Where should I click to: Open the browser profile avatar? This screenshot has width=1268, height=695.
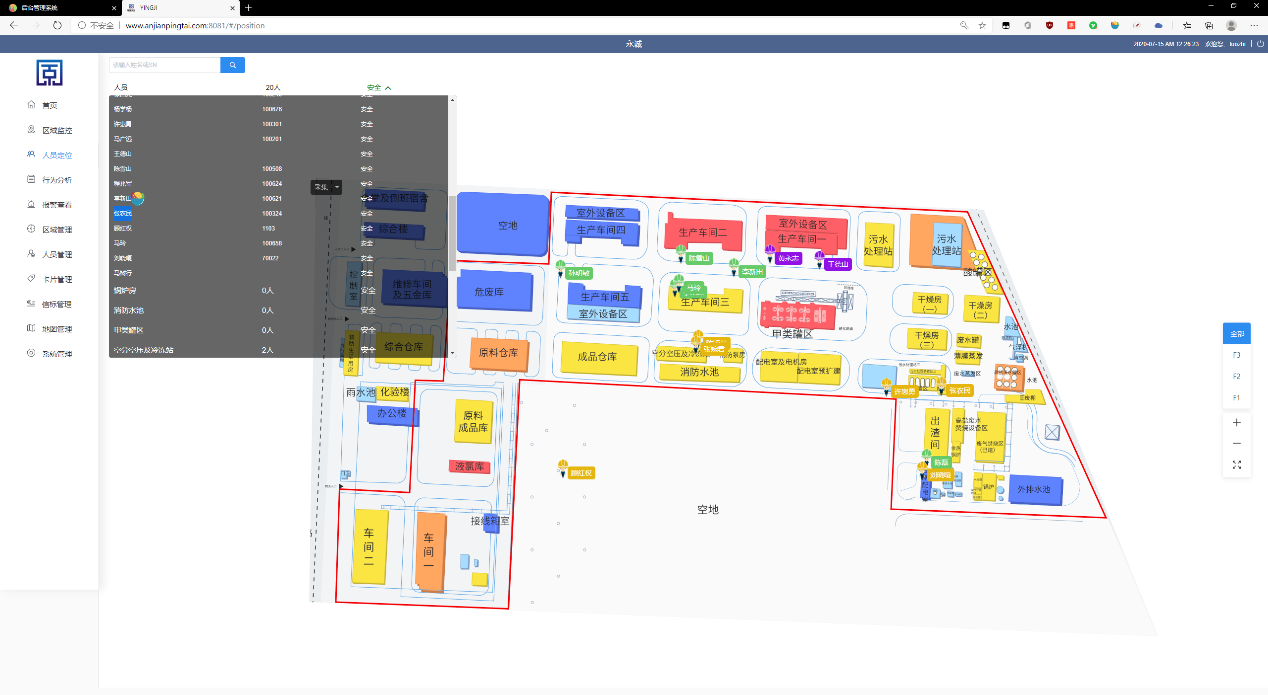point(1231,24)
